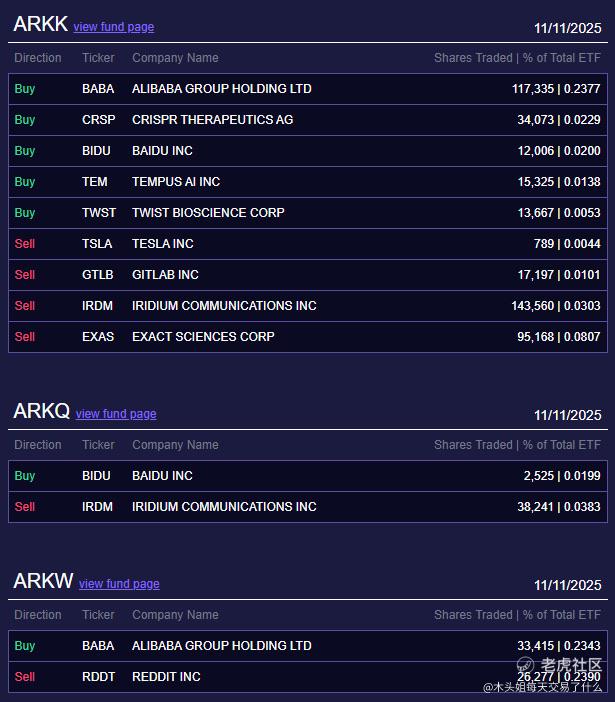Click the ARKK fund title heading

[x=41, y=24]
